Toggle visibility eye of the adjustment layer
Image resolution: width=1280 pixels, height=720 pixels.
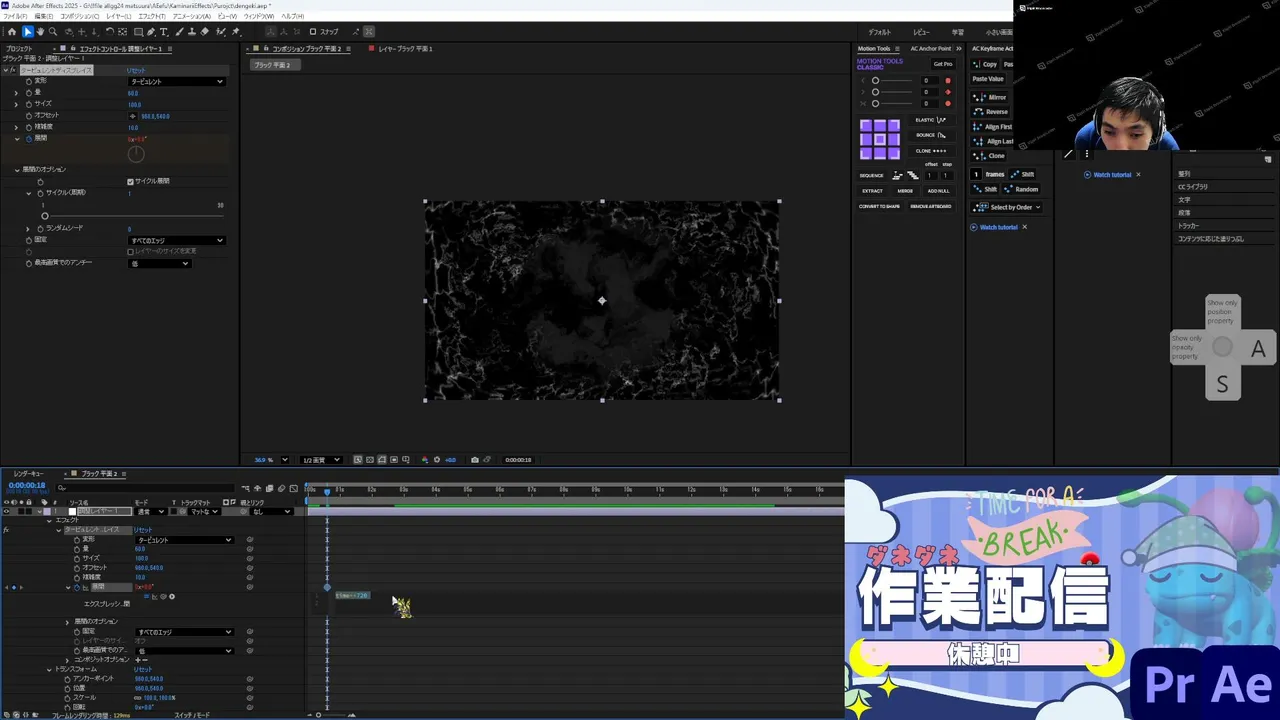[6, 511]
